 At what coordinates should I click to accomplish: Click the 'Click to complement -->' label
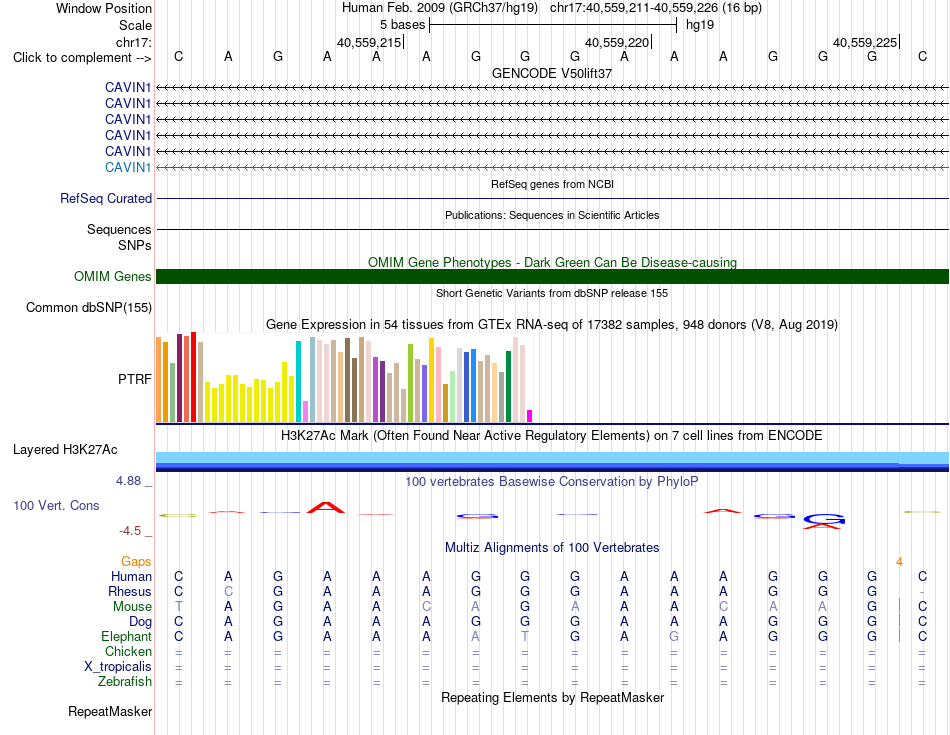tap(82, 58)
